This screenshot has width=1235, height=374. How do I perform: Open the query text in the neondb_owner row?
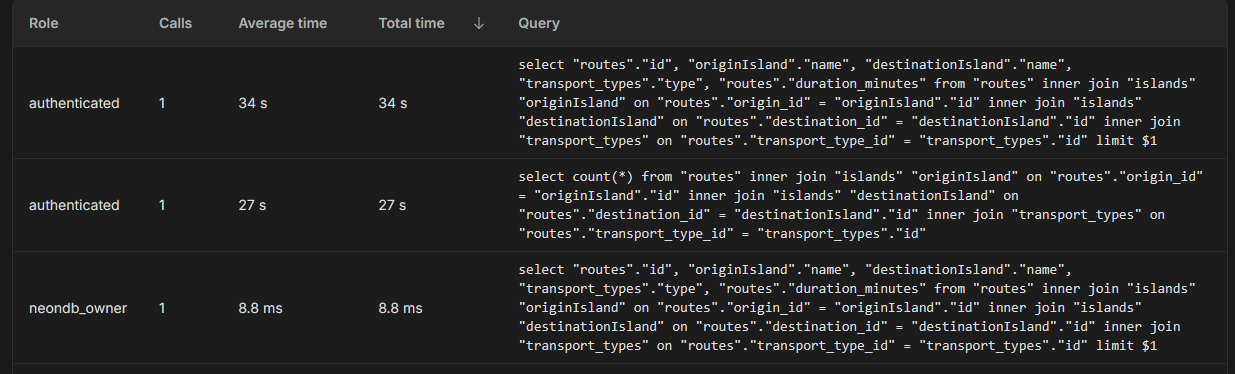coord(857,307)
